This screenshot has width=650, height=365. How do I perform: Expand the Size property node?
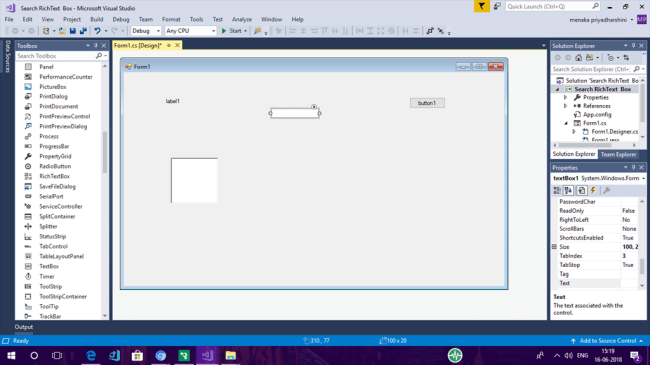point(554,247)
